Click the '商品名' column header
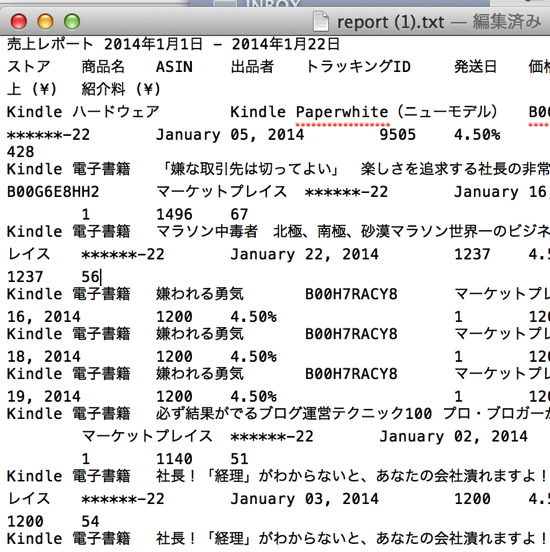The height and width of the screenshot is (552, 550). tap(103, 67)
